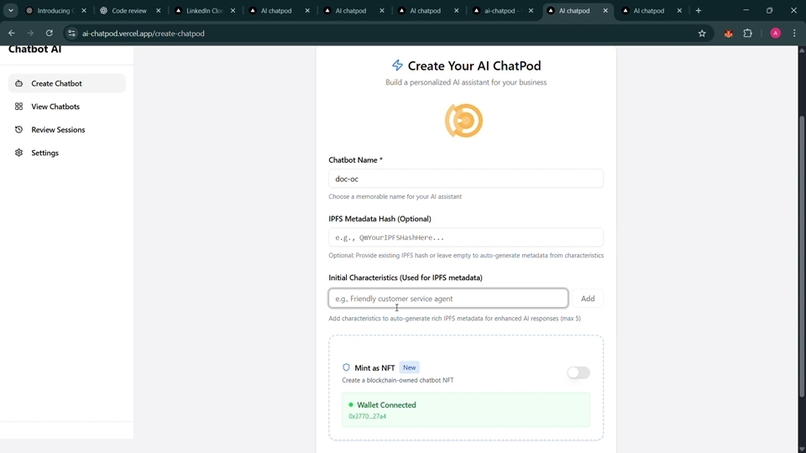
Task: Click the Initial Characteristics input field
Action: click(x=448, y=298)
